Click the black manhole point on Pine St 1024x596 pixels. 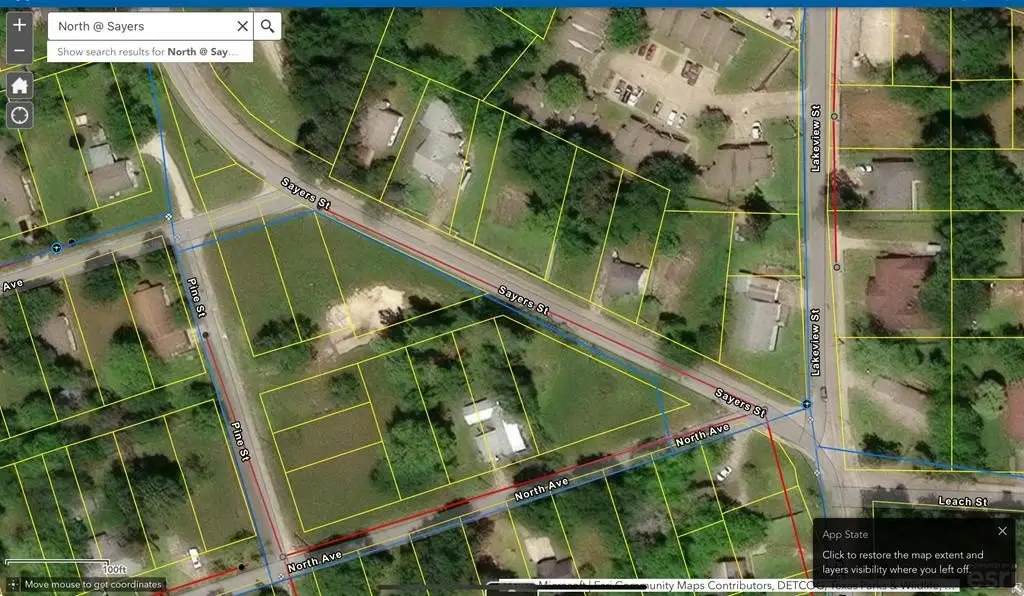click(206, 334)
